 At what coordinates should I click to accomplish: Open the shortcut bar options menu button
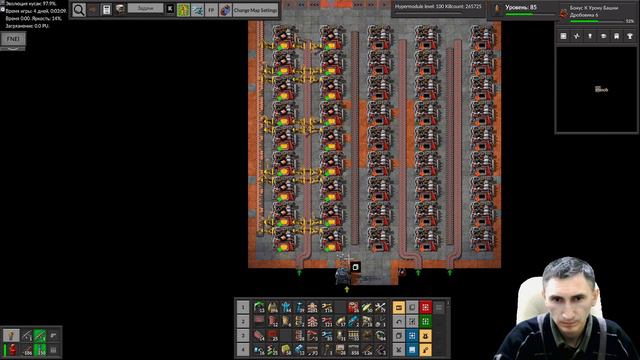pyautogui.click(x=439, y=307)
